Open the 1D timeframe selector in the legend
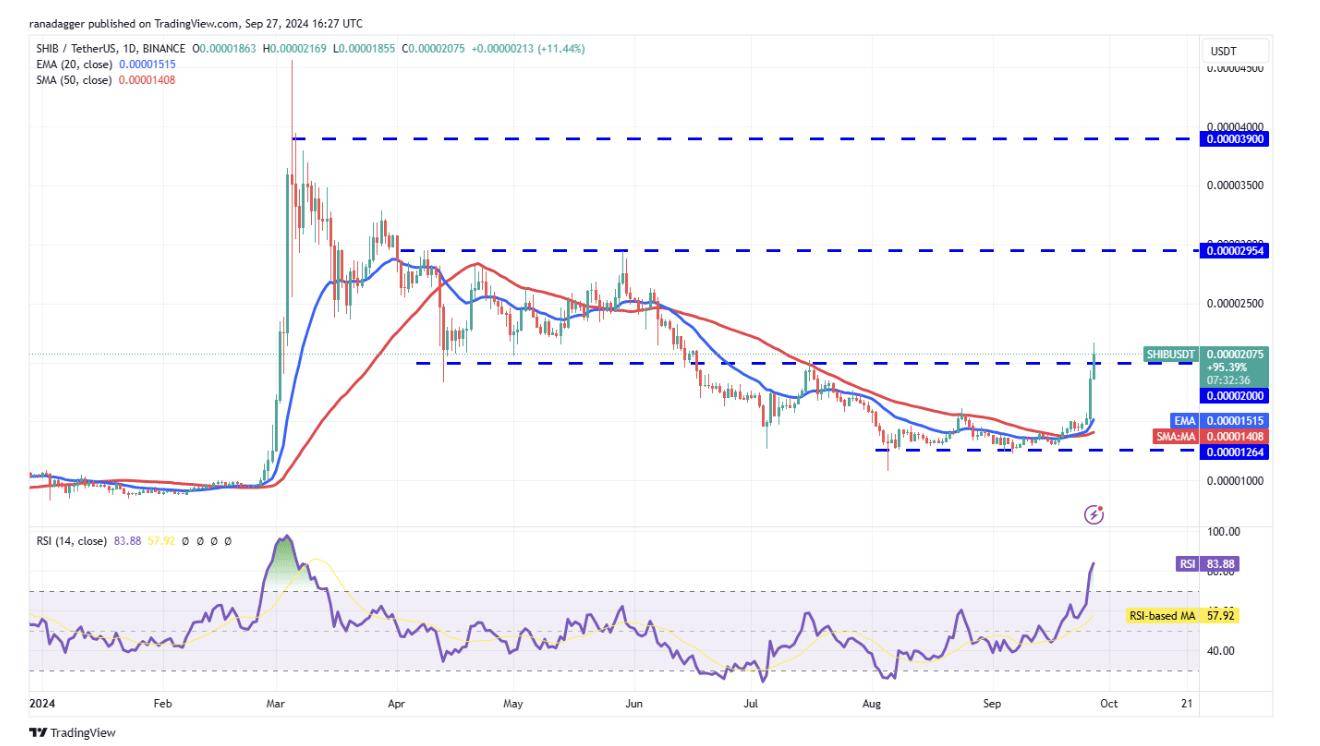1320x746 pixels. pos(127,46)
